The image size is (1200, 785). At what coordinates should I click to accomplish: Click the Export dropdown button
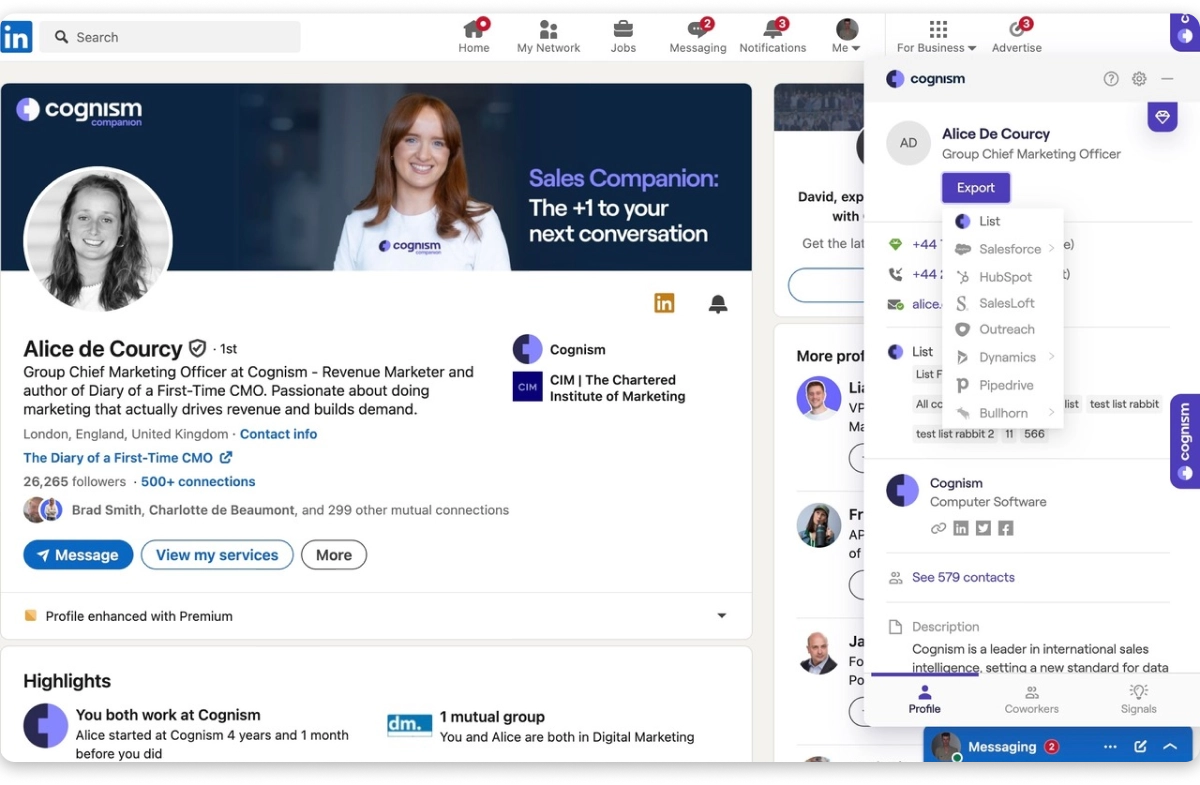(976, 188)
